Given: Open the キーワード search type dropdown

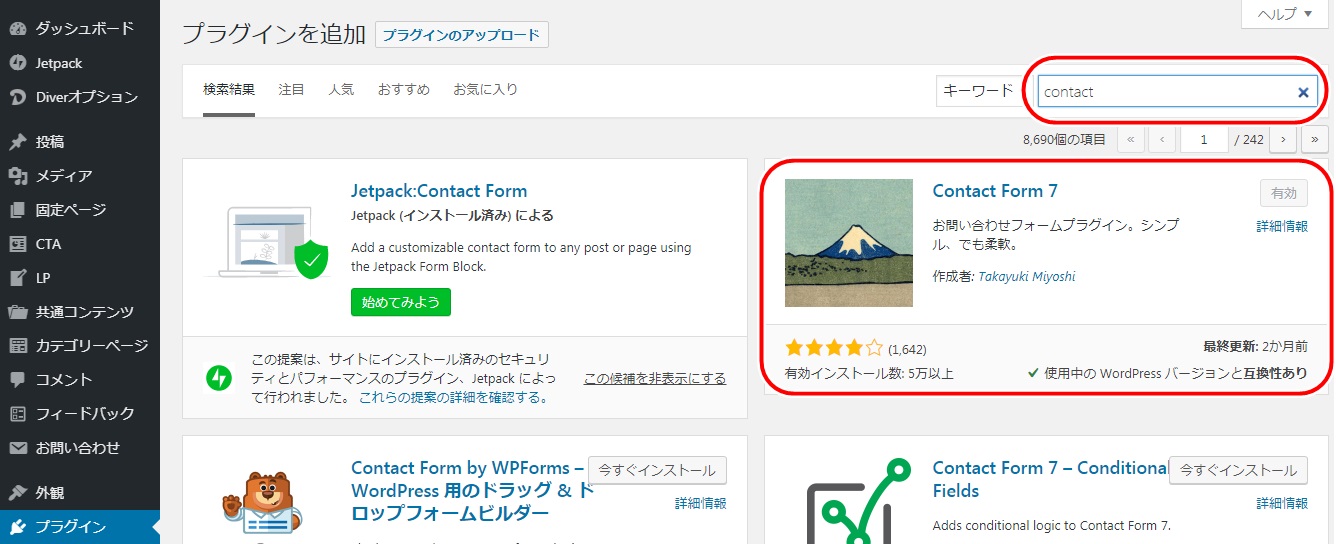Looking at the screenshot, I should tap(978, 91).
